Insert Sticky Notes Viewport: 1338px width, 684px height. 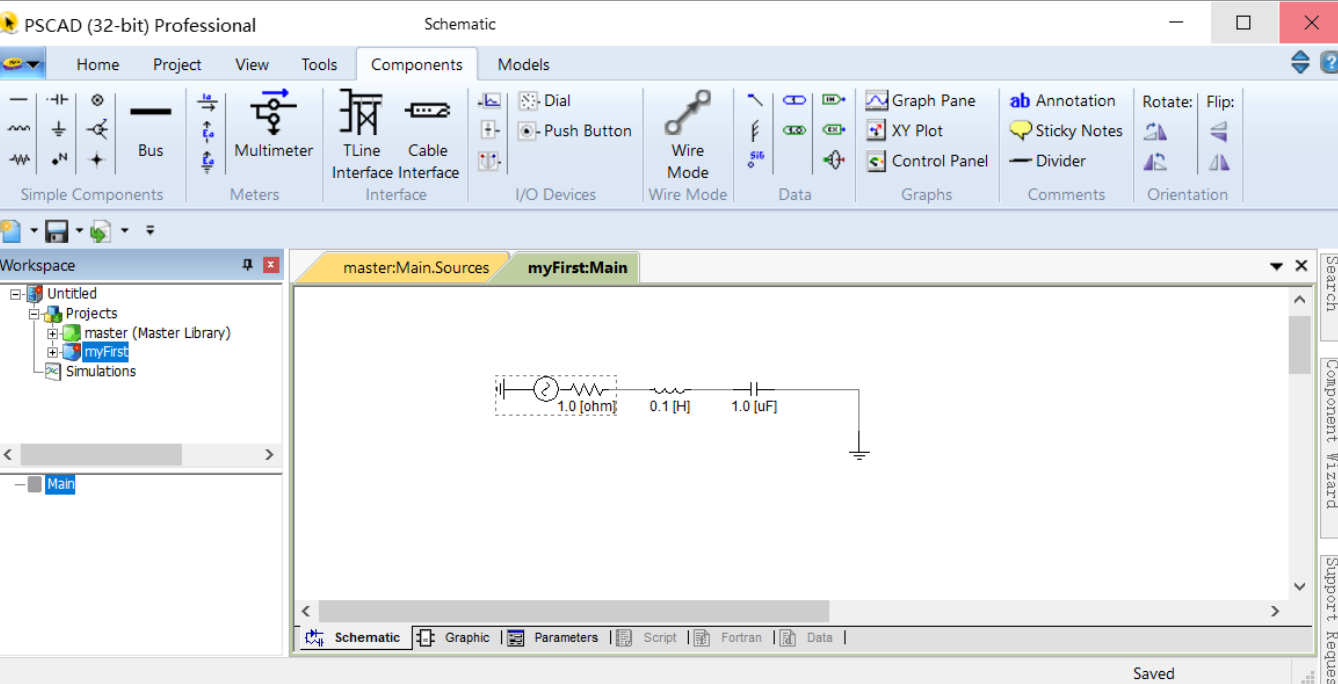(1066, 131)
